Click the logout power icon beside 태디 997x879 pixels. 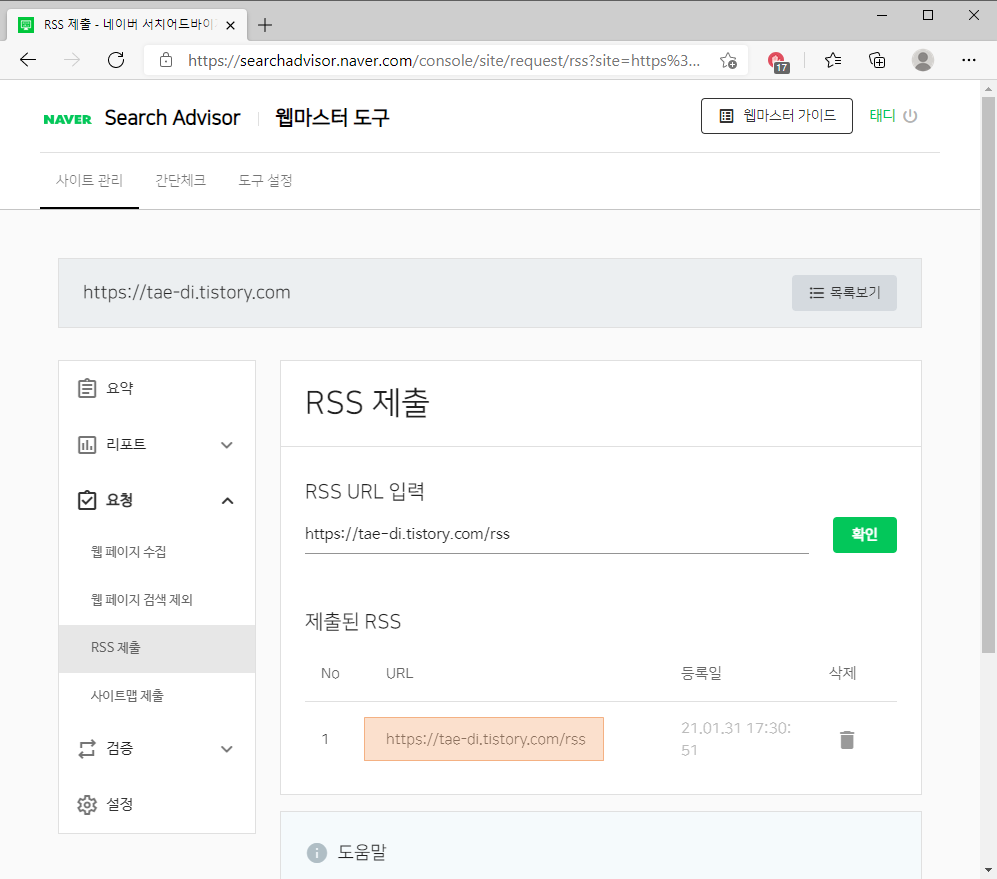pyautogui.click(x=910, y=115)
